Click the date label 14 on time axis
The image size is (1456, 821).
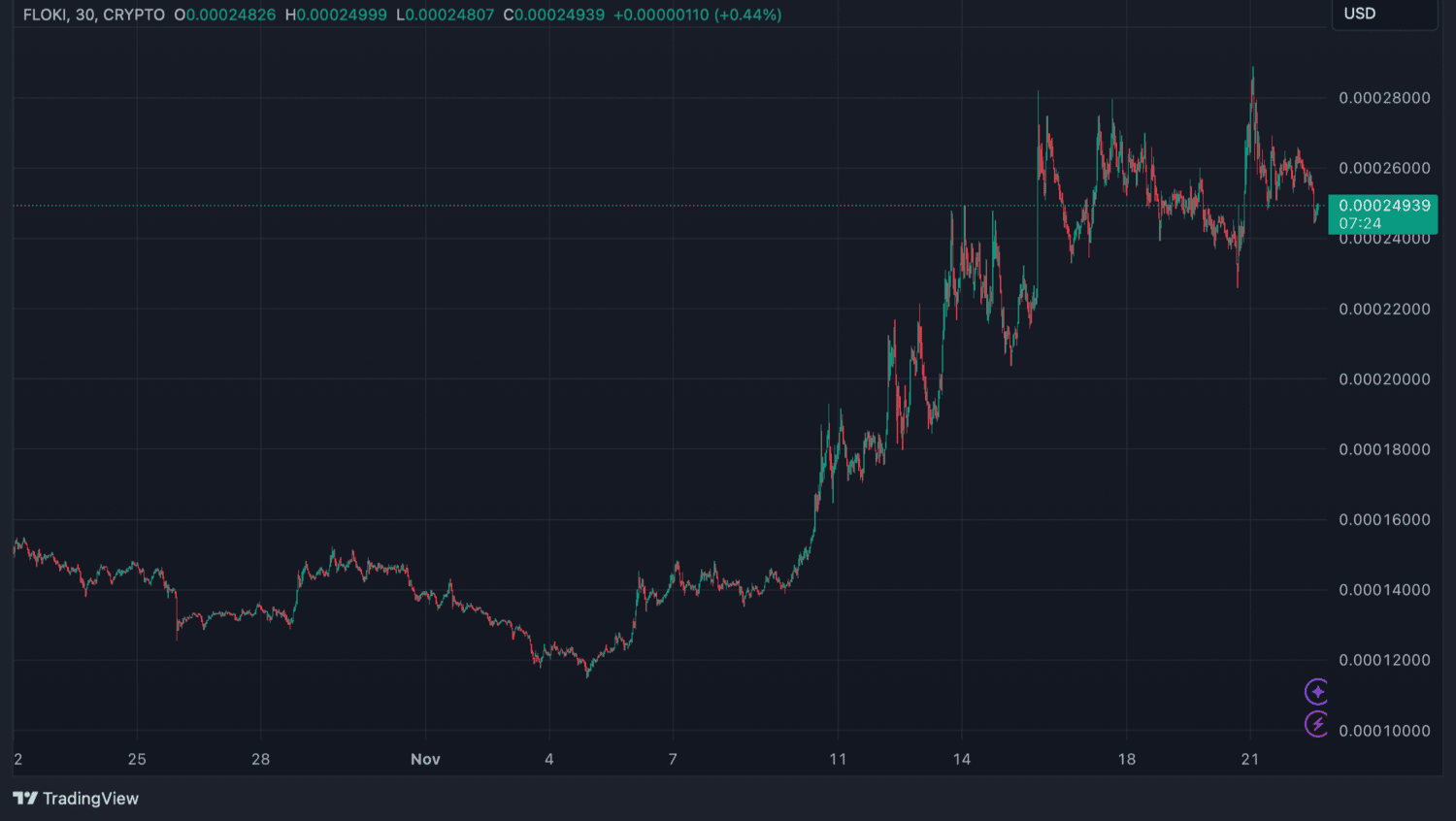tap(962, 759)
